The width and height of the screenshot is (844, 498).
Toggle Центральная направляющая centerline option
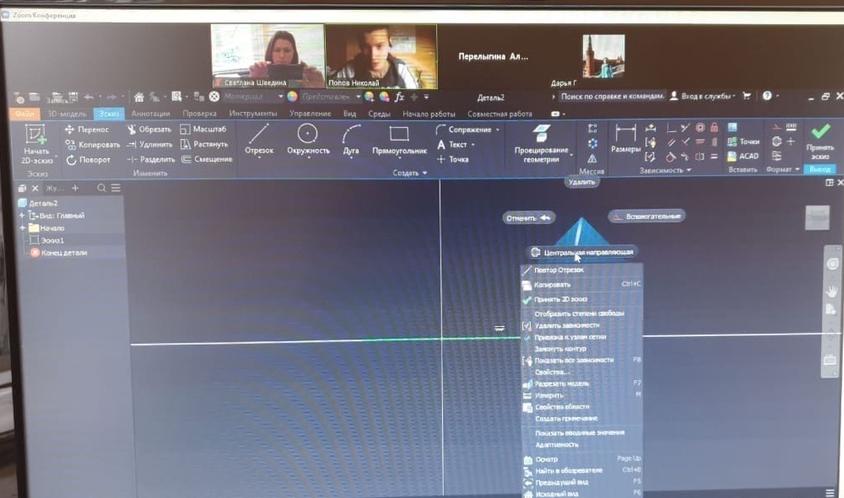pos(581,252)
